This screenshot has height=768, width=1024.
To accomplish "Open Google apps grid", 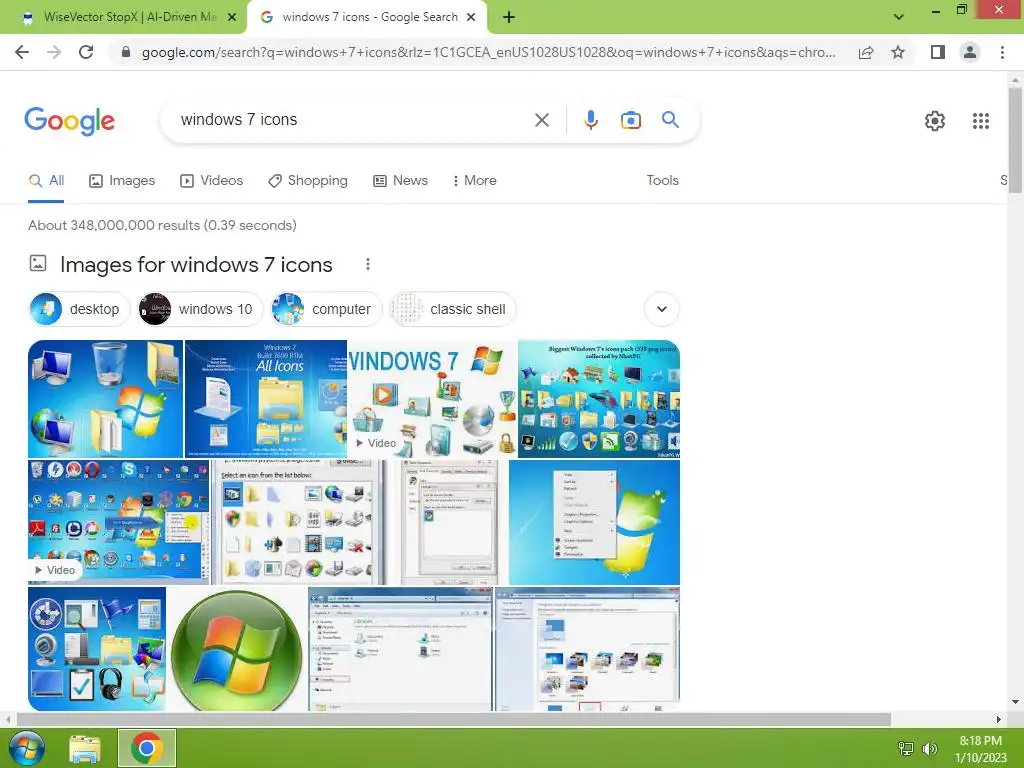I will point(980,121).
